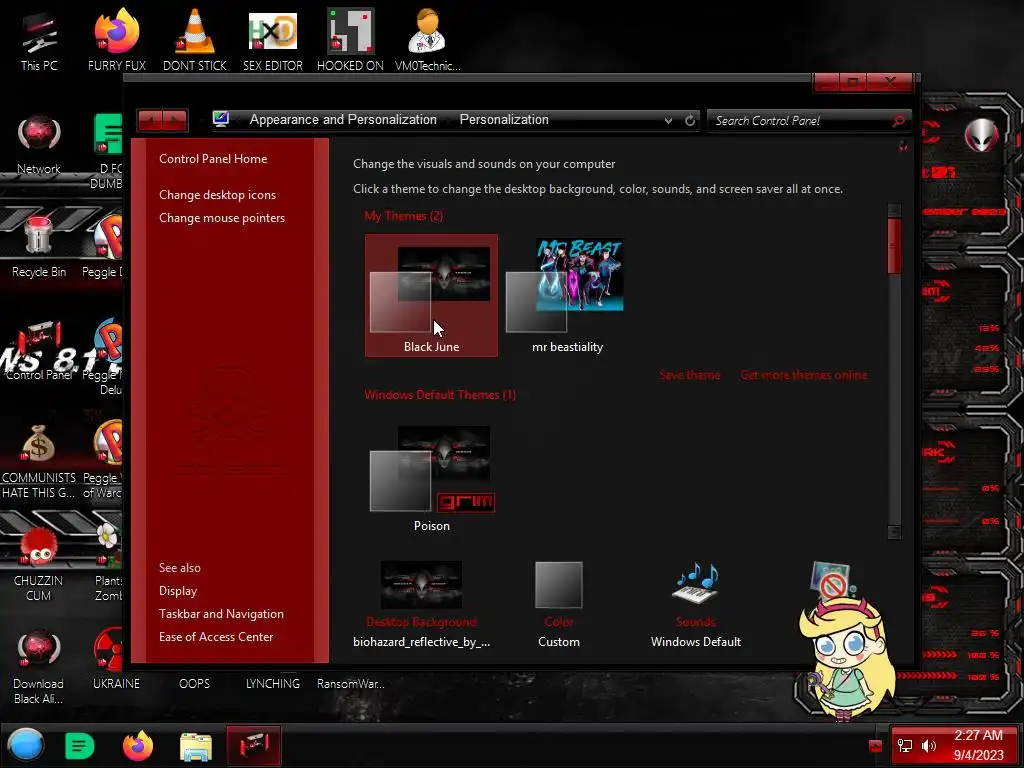Viewport: 1024px width, 768px height.
Task: Open the green notes app on taskbar
Action: pos(80,746)
